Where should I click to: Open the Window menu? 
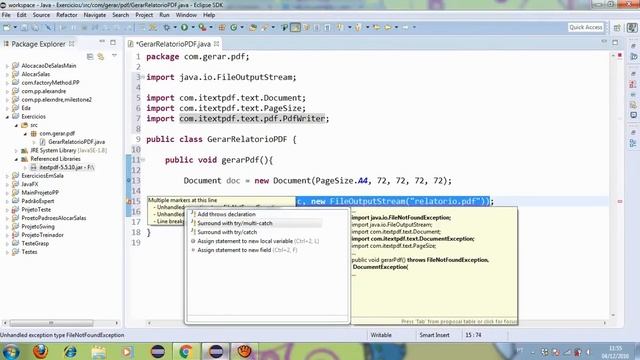click(186, 15)
